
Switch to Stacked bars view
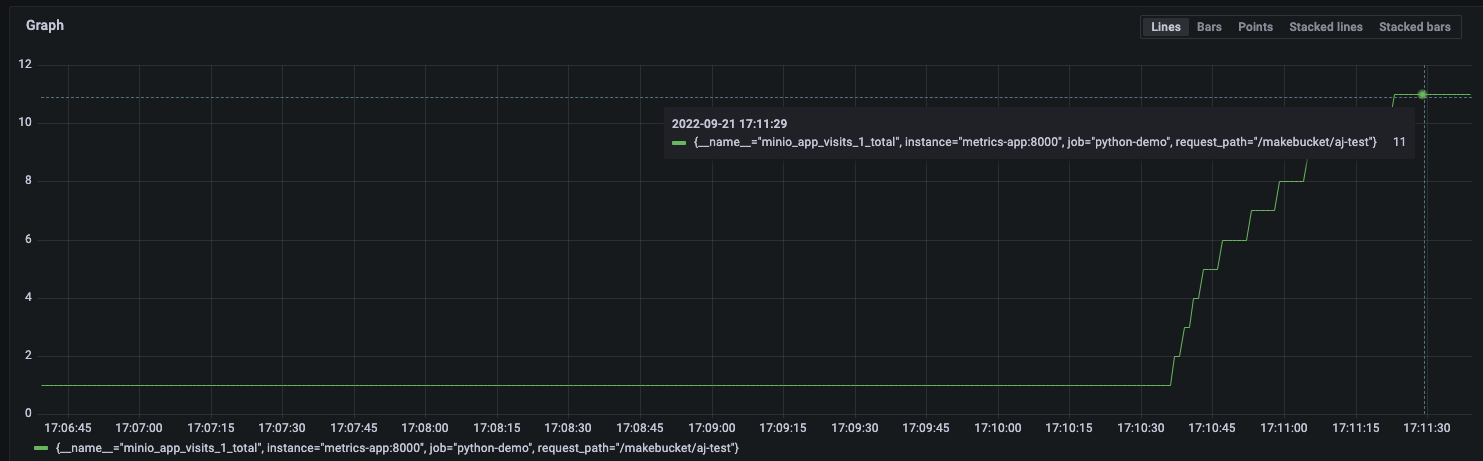(1414, 27)
